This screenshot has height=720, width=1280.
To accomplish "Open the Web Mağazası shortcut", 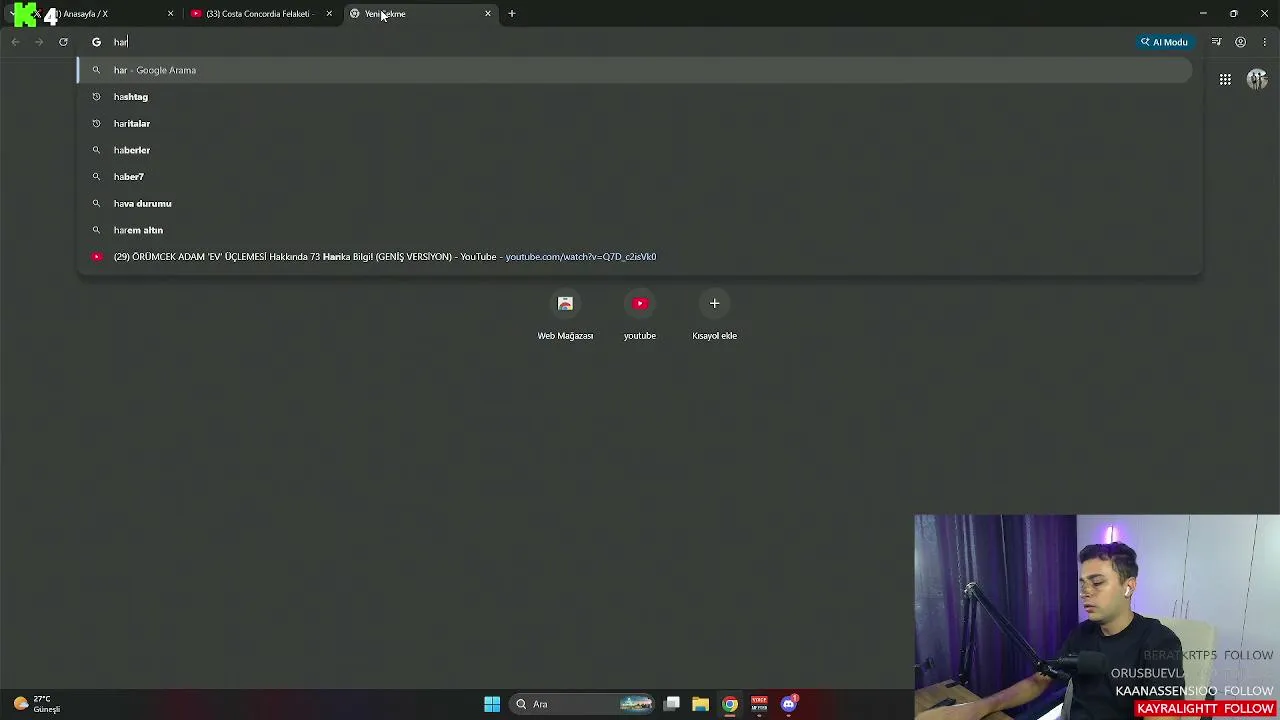I will pyautogui.click(x=565, y=316).
